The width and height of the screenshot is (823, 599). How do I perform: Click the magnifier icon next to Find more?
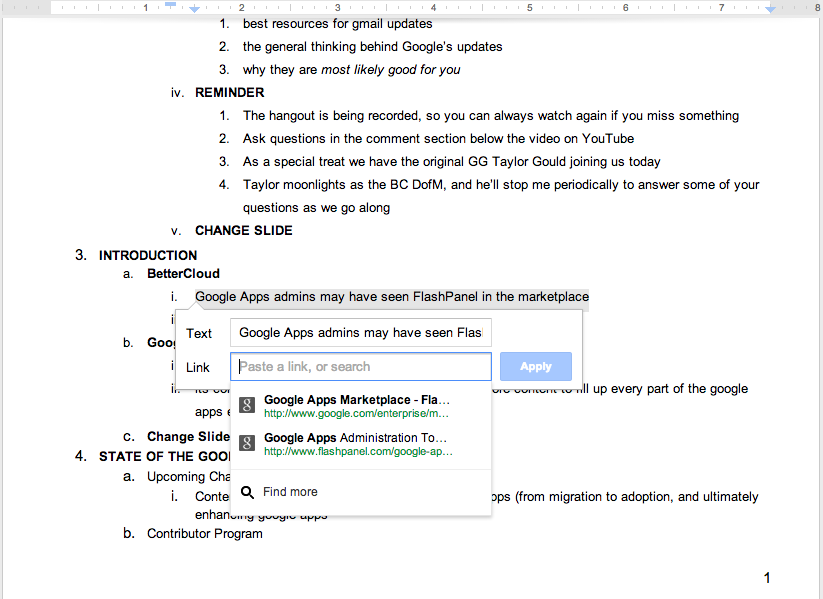pyautogui.click(x=247, y=492)
